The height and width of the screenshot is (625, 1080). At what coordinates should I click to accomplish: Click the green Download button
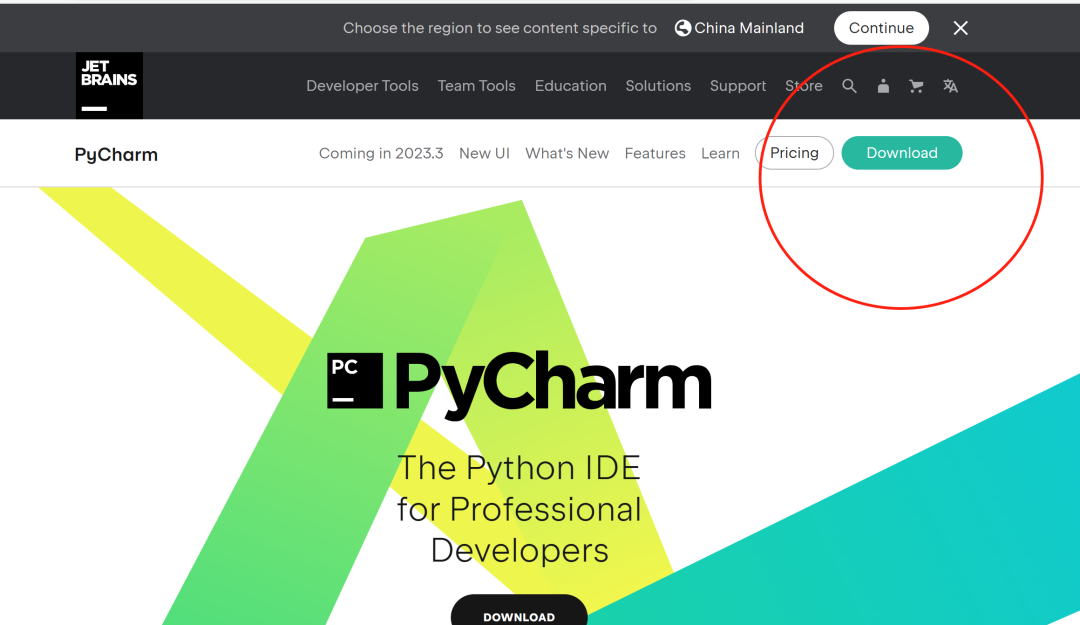coord(902,153)
